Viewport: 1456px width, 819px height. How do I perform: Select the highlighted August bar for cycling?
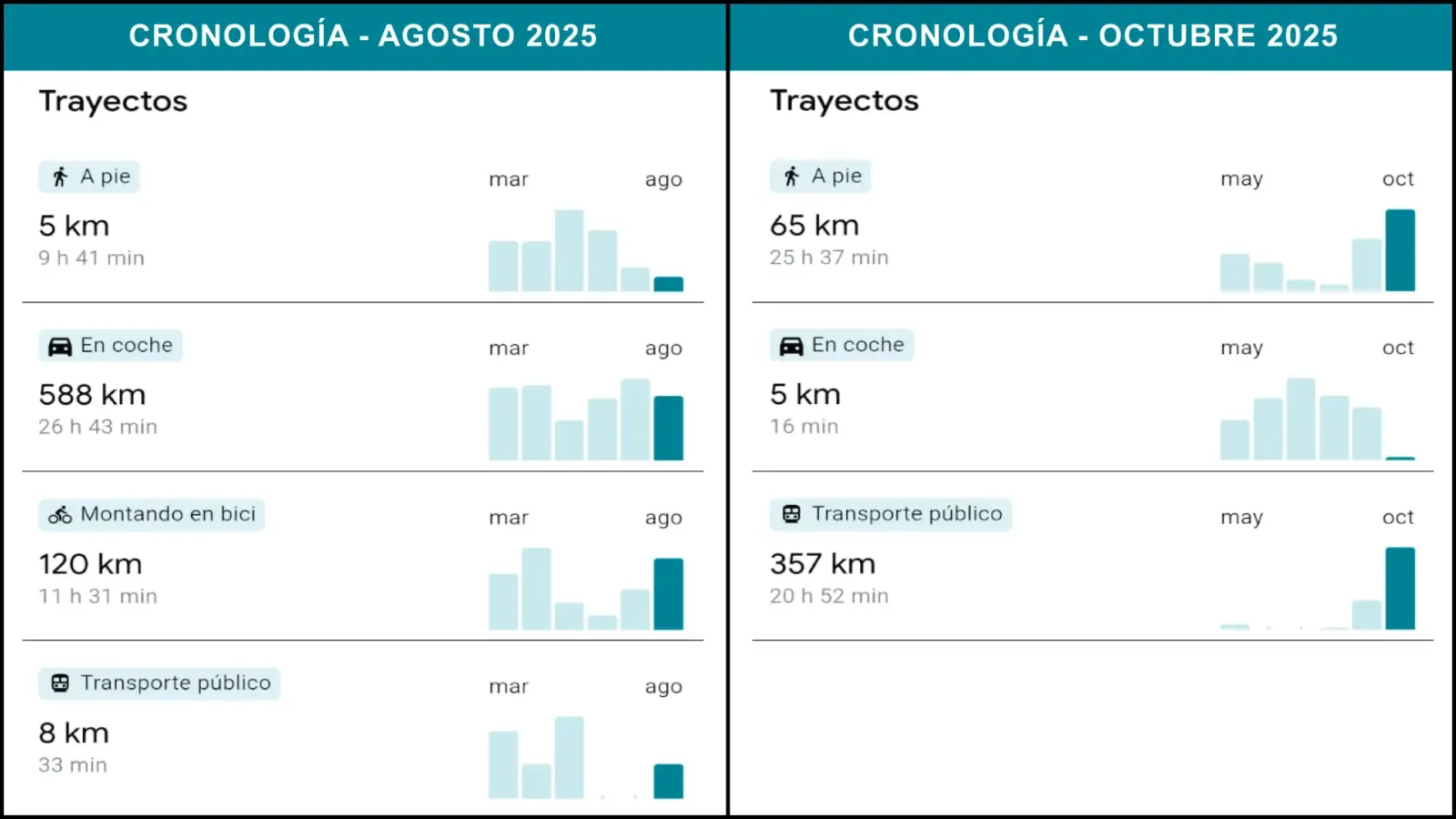click(668, 593)
